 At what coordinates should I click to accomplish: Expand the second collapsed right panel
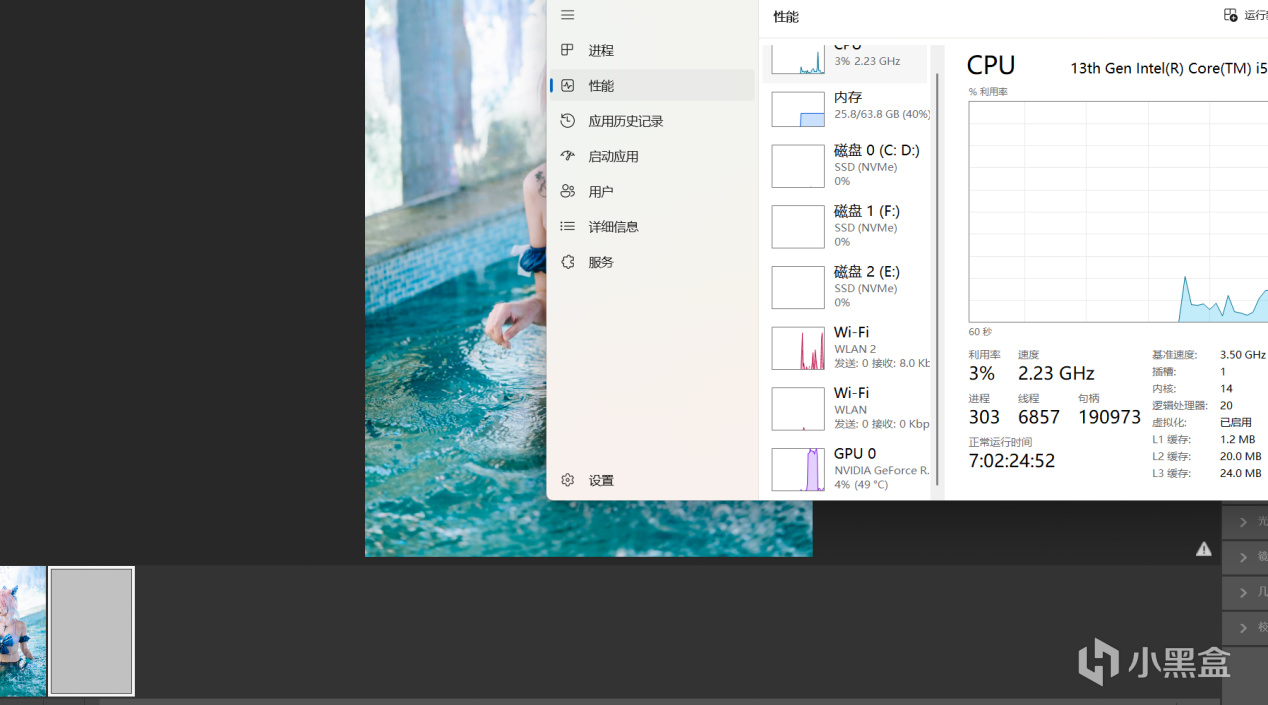(x=1245, y=557)
